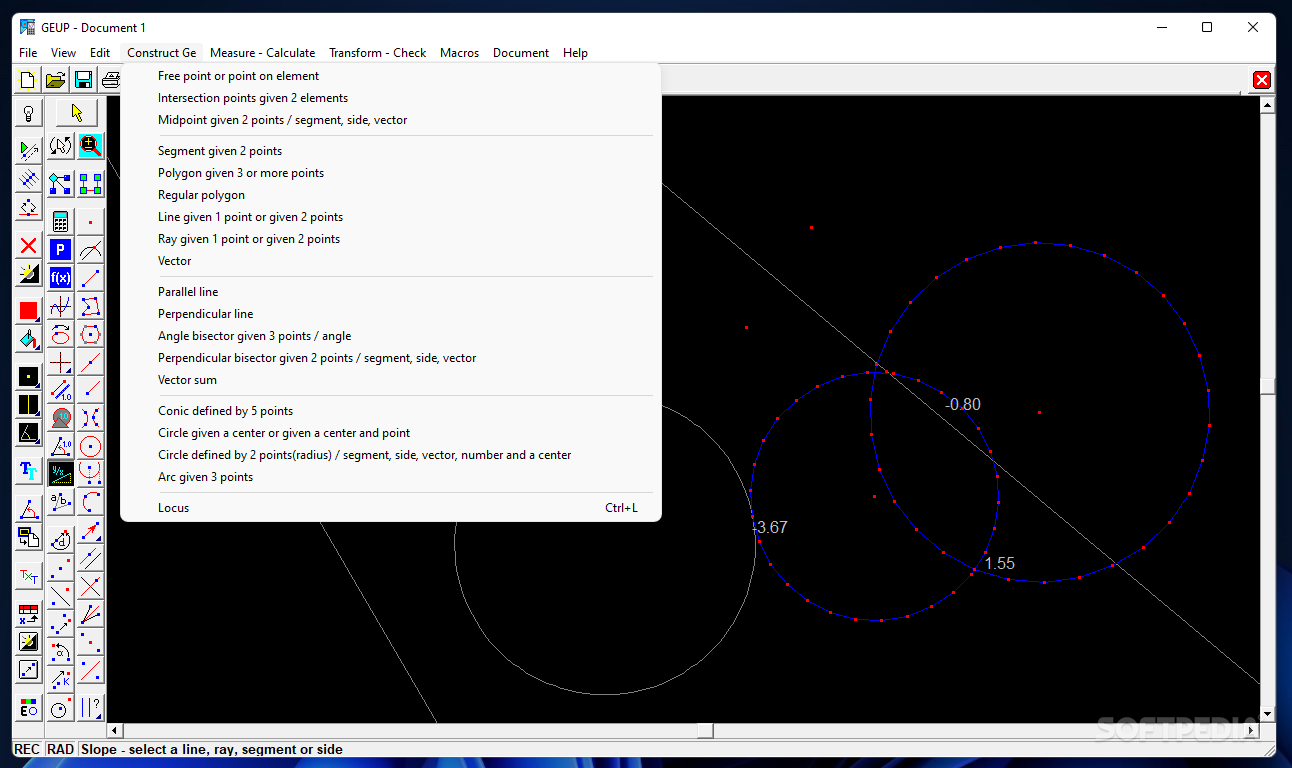Open the Document menu
The width and height of the screenshot is (1292, 768).
tap(520, 53)
